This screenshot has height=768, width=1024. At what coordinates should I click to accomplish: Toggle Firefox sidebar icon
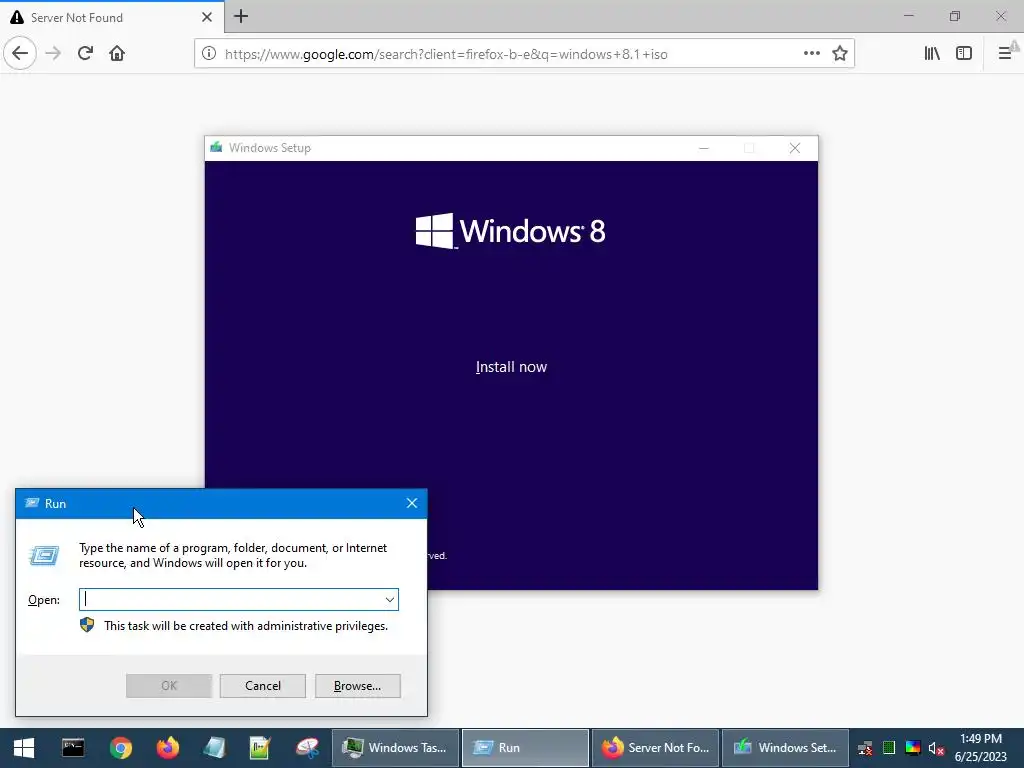click(964, 54)
